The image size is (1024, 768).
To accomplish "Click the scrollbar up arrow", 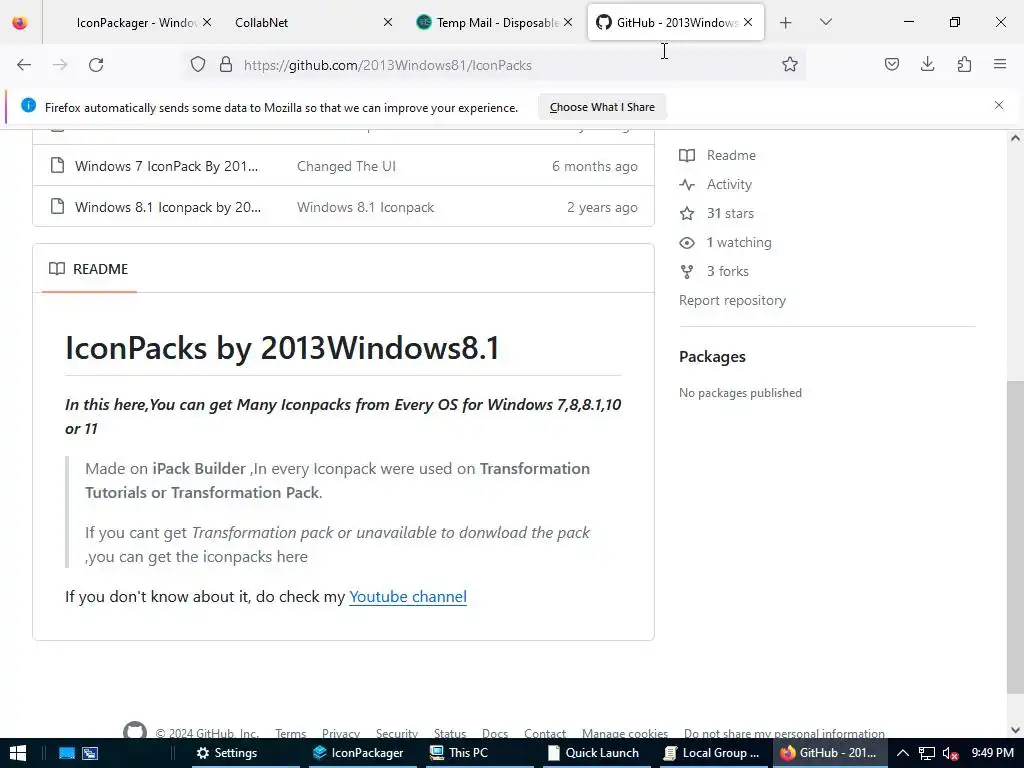I will [1015, 138].
